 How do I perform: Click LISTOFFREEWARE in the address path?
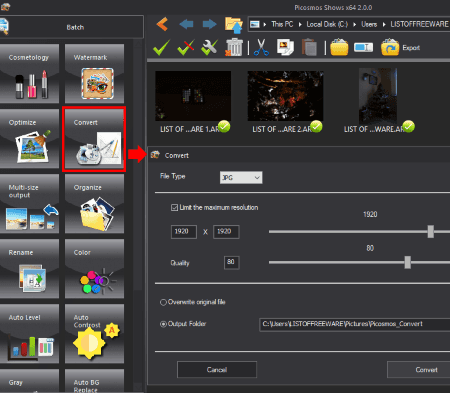(420, 24)
